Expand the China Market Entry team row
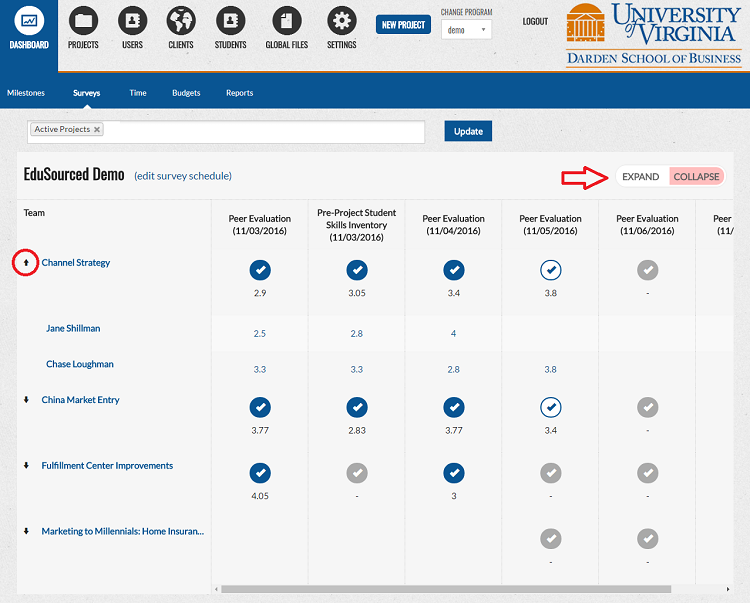Image resolution: width=750 pixels, height=603 pixels. pyautogui.click(x=27, y=400)
